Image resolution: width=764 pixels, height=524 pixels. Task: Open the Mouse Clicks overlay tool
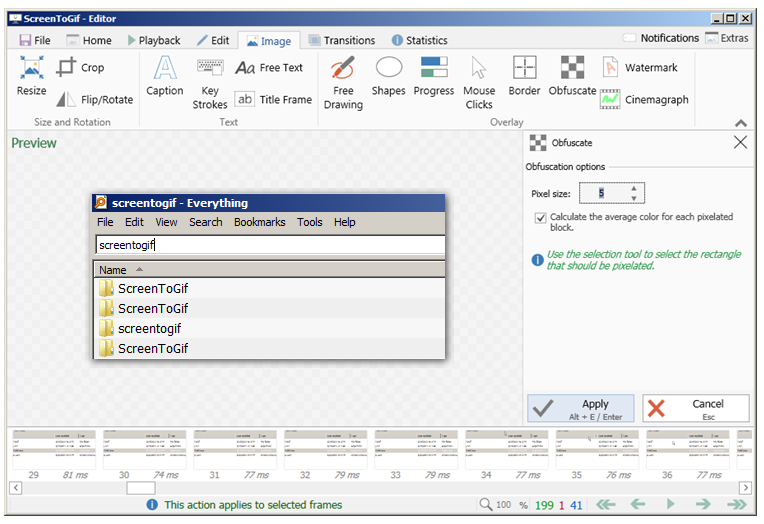(479, 83)
